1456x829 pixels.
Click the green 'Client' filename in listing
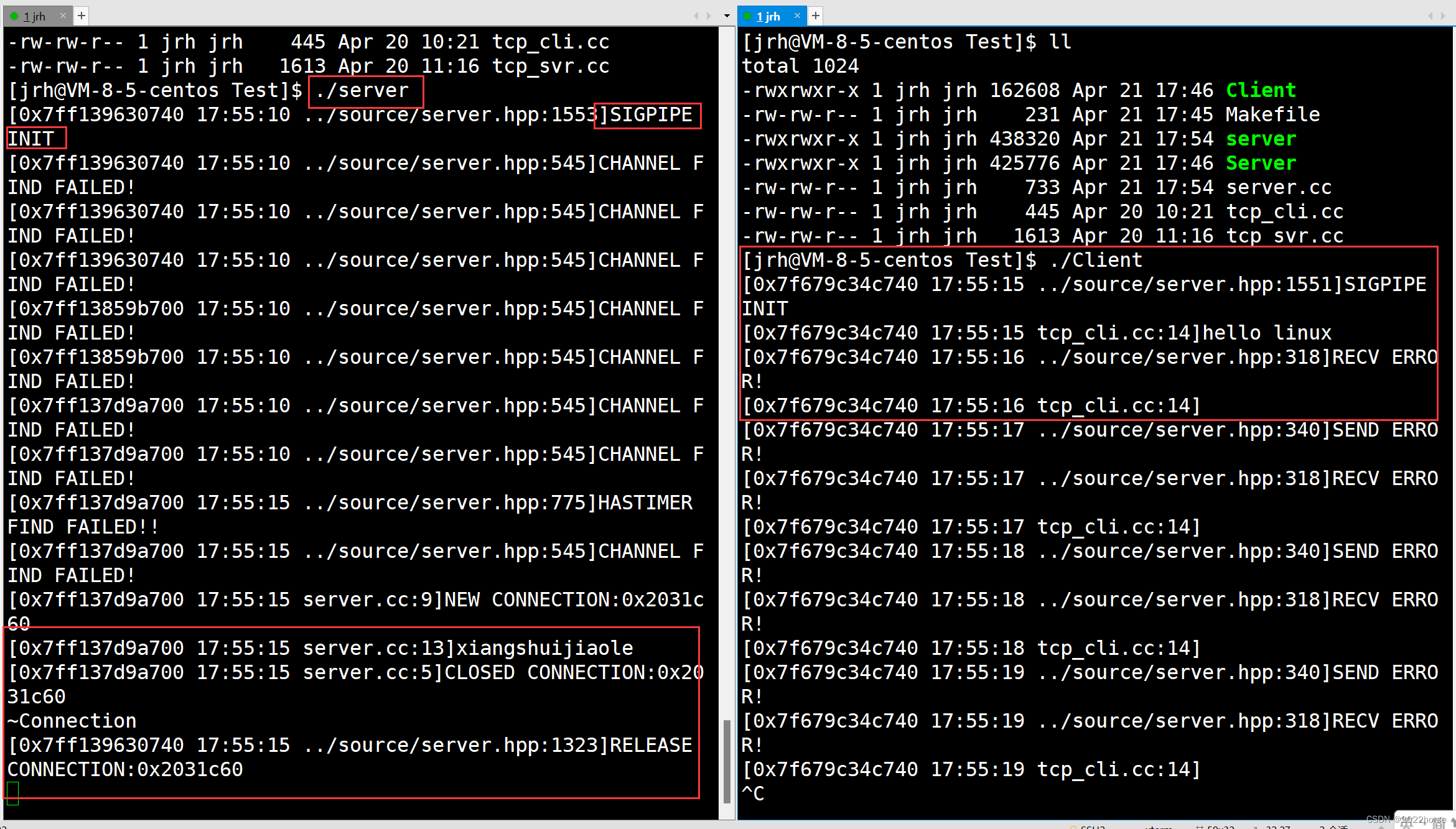(x=1261, y=91)
